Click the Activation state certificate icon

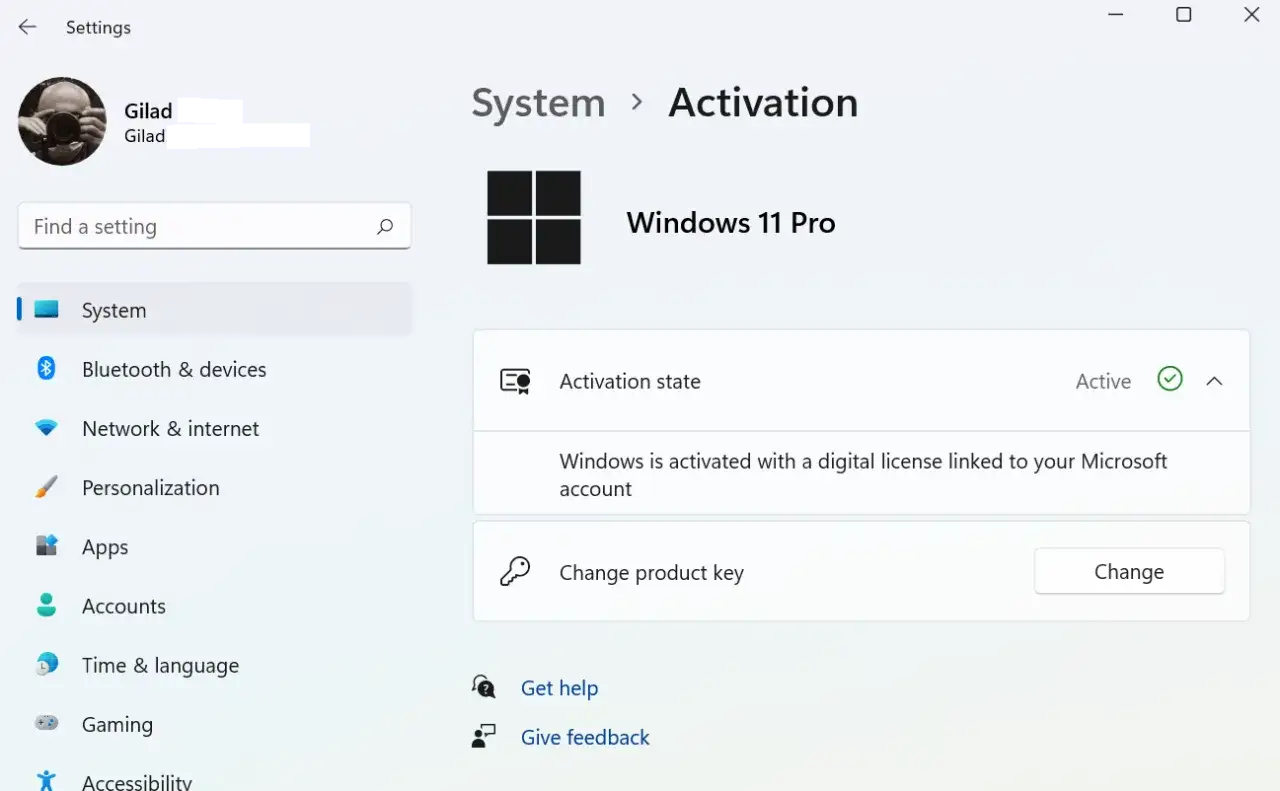coord(515,381)
